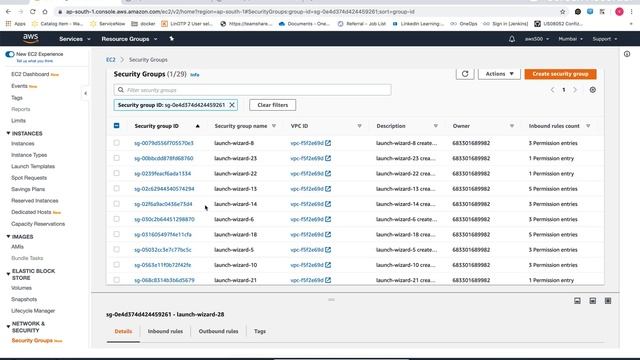
Task: Open VPC link icon for launch-wizard-22
Action: pos(328,173)
